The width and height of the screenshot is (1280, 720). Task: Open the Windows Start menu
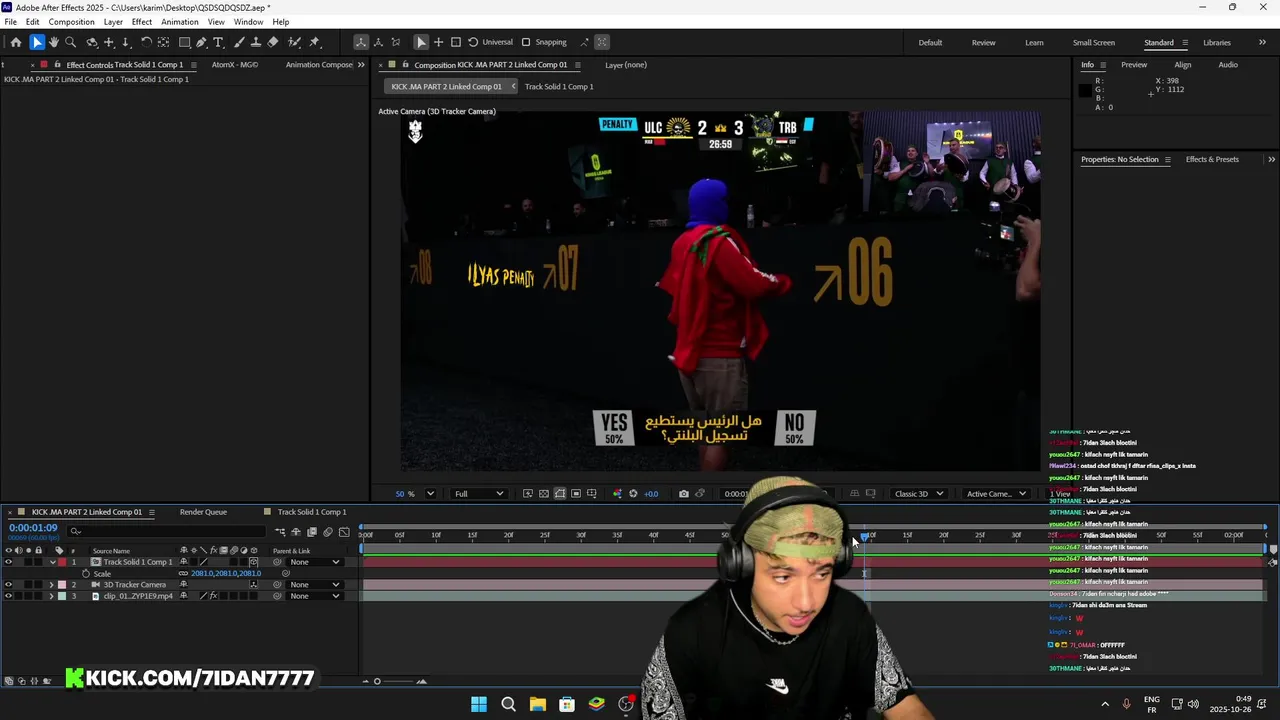[x=479, y=704]
